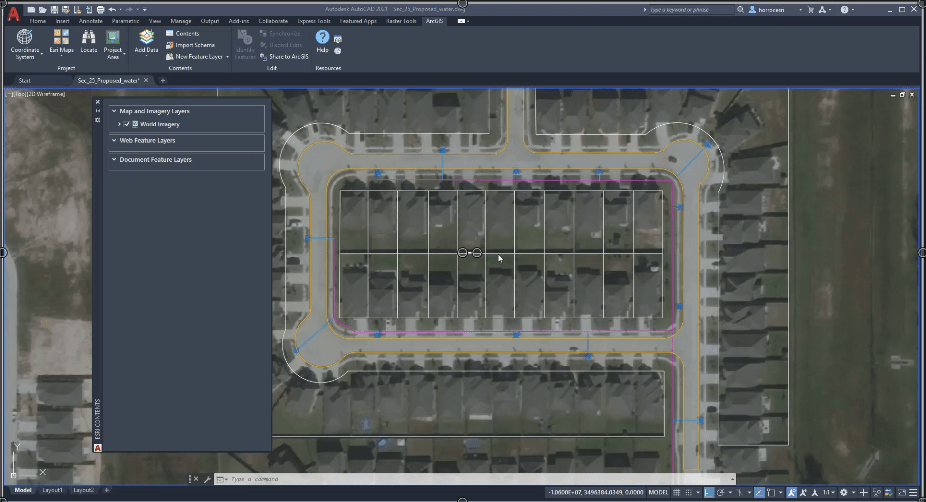Collapse the Map and Imagery Layers section
The width and height of the screenshot is (926, 502).
tap(114, 111)
